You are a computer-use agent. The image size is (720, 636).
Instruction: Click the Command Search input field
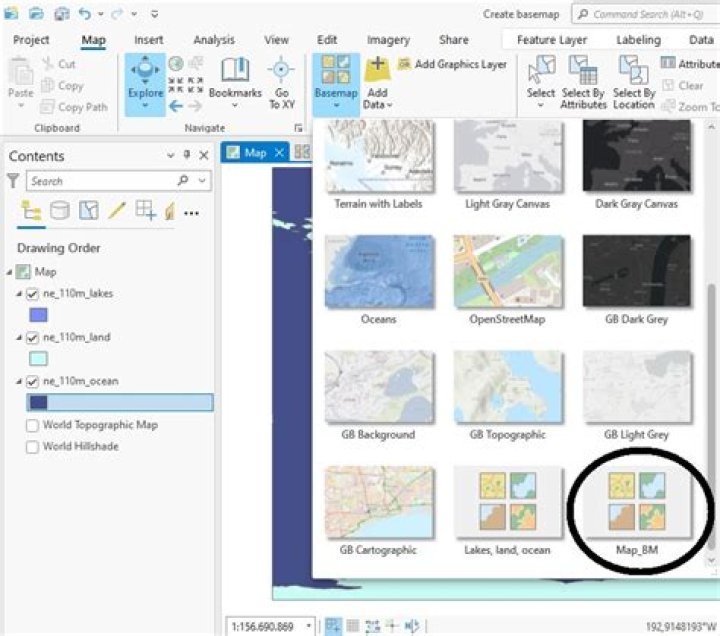(647, 14)
